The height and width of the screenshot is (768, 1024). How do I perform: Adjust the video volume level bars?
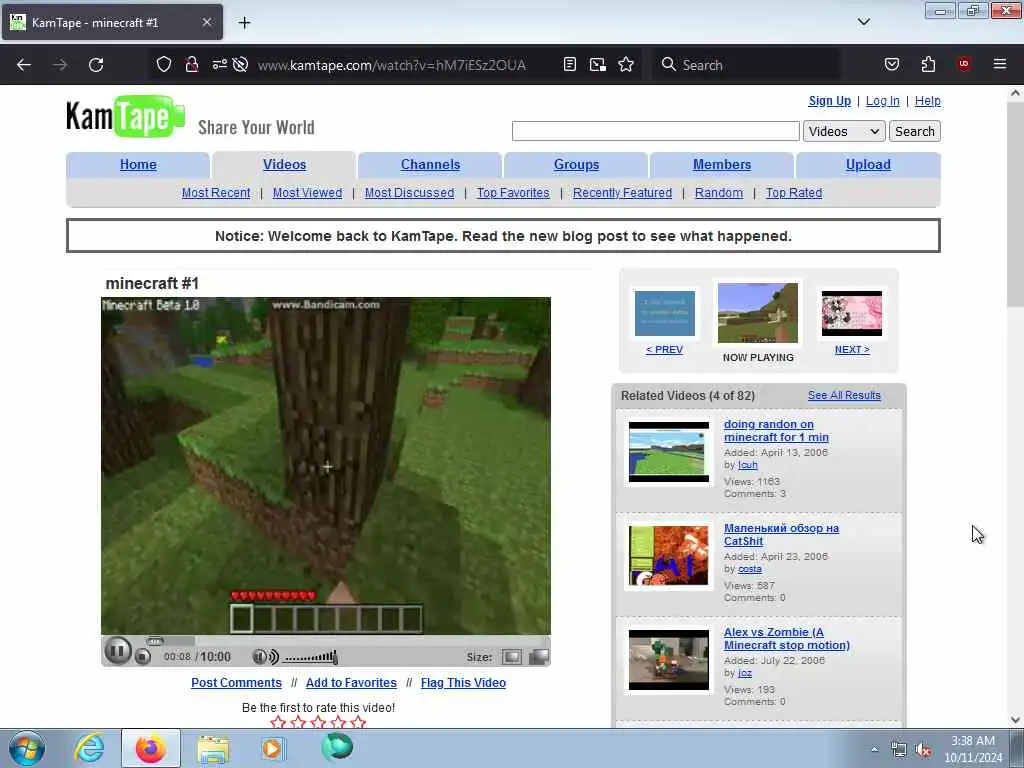(x=311, y=657)
